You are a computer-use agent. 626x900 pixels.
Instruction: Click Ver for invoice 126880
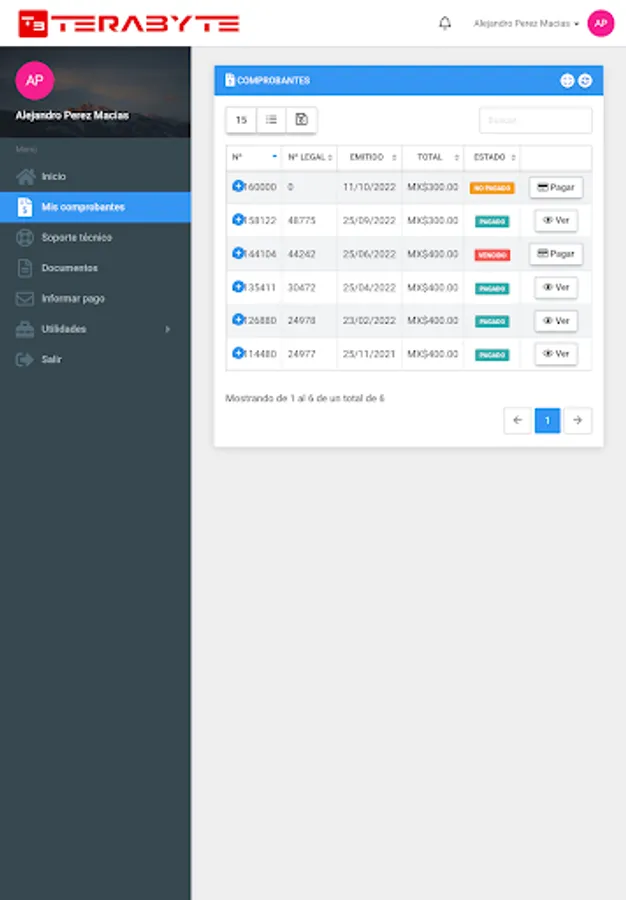[555, 321]
